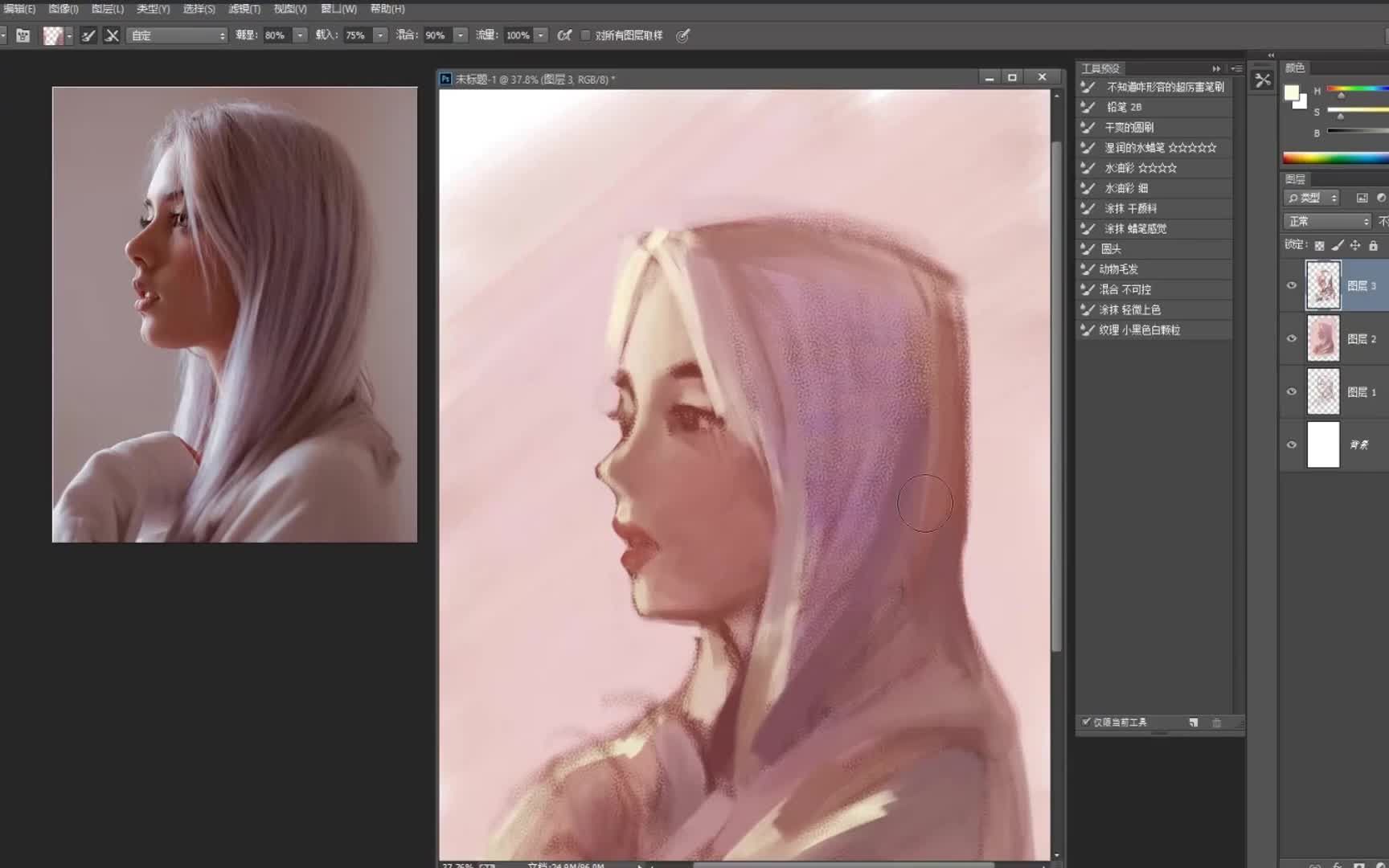Open the 自定 blending combination dropdown
Screen dimensions: 1389x868
click(x=177, y=35)
